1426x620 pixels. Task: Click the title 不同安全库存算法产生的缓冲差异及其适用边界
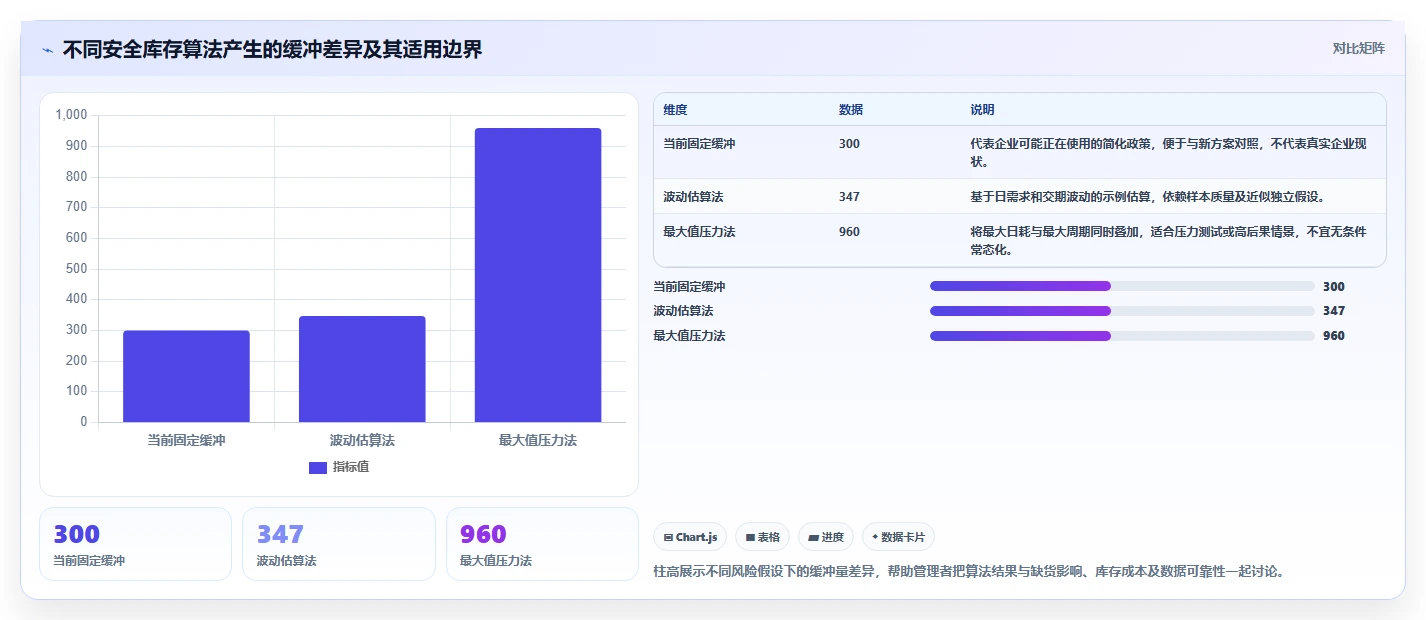pyautogui.click(x=272, y=49)
